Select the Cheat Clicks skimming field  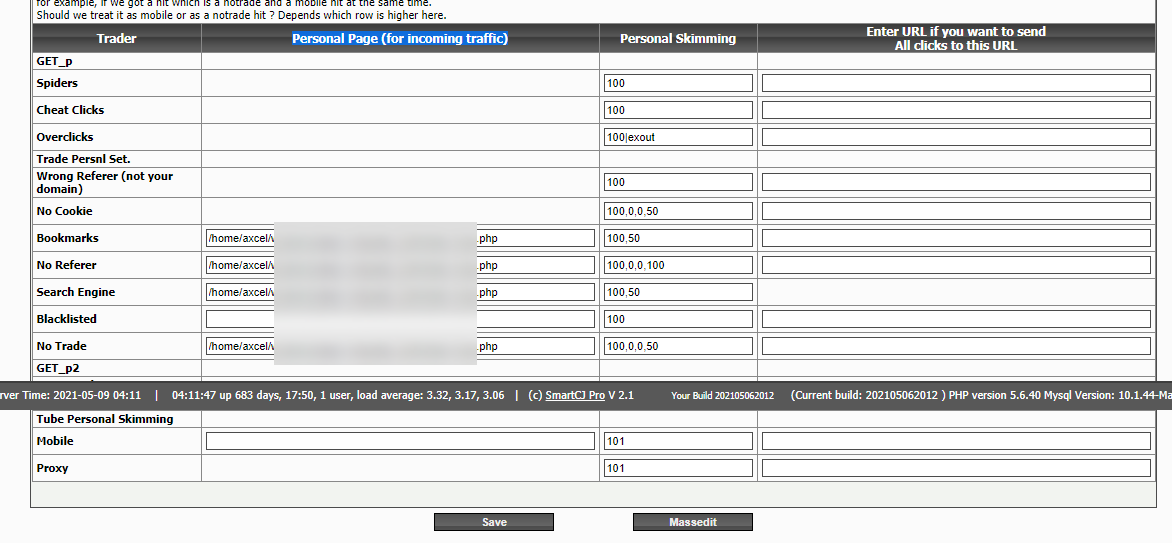679,110
